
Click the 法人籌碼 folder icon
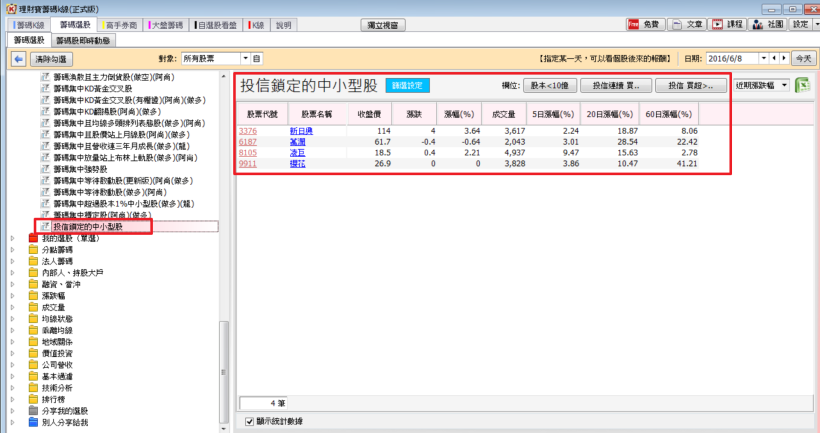pyautogui.click(x=33, y=261)
